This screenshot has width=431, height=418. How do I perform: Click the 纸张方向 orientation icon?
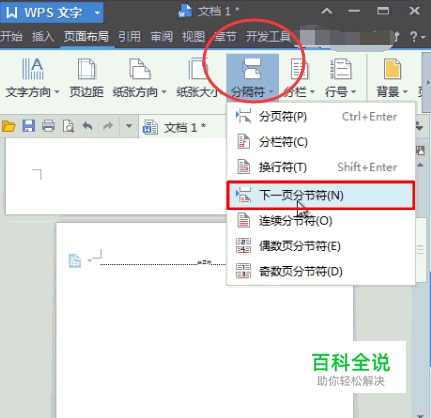139,69
